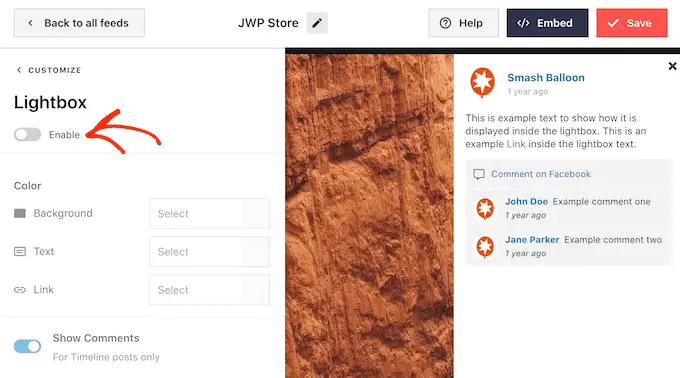The height and width of the screenshot is (378, 680).
Task: Open Jane Parker commenter name
Action: click(532, 240)
